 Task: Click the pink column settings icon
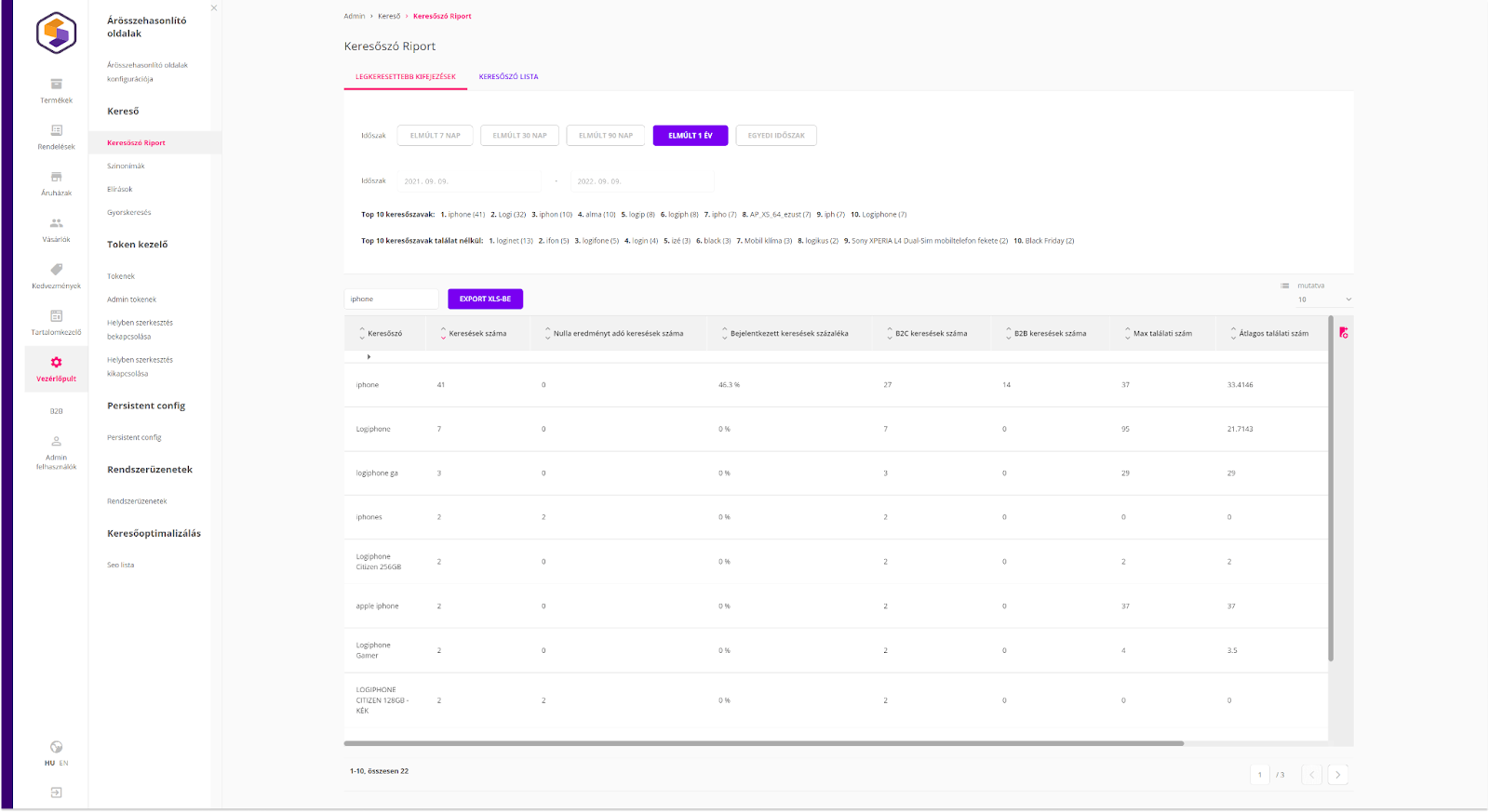[x=1344, y=333]
